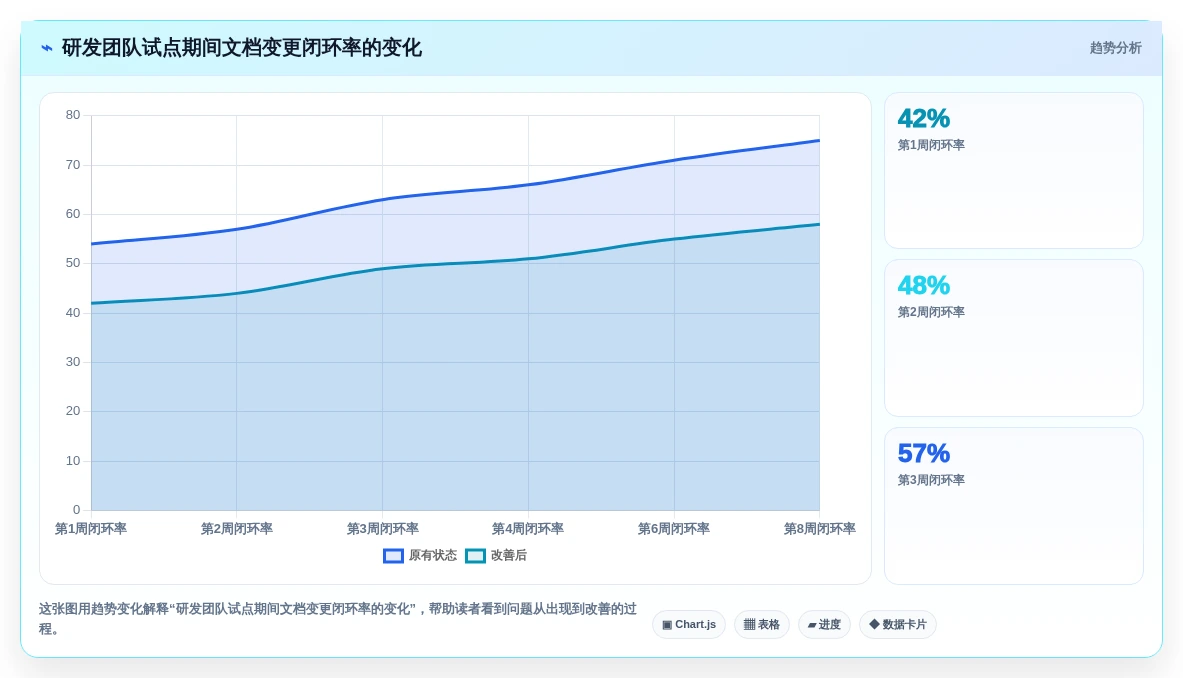The height and width of the screenshot is (678, 1183).
Task: Click the y-axis value 60
Action: coord(72,214)
